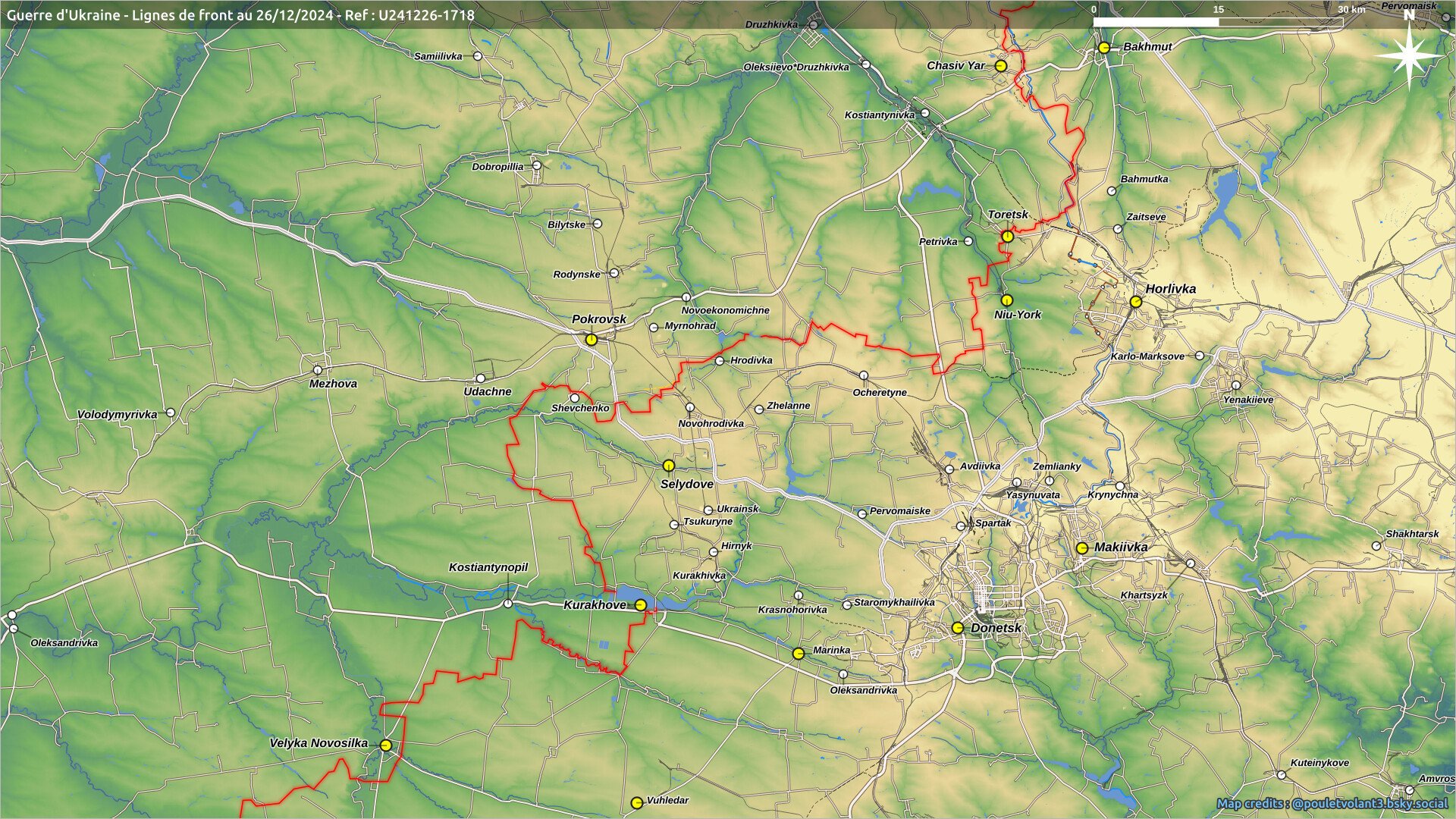The width and height of the screenshot is (1456, 819).
Task: Click the Novohrodivka town label
Action: [711, 423]
